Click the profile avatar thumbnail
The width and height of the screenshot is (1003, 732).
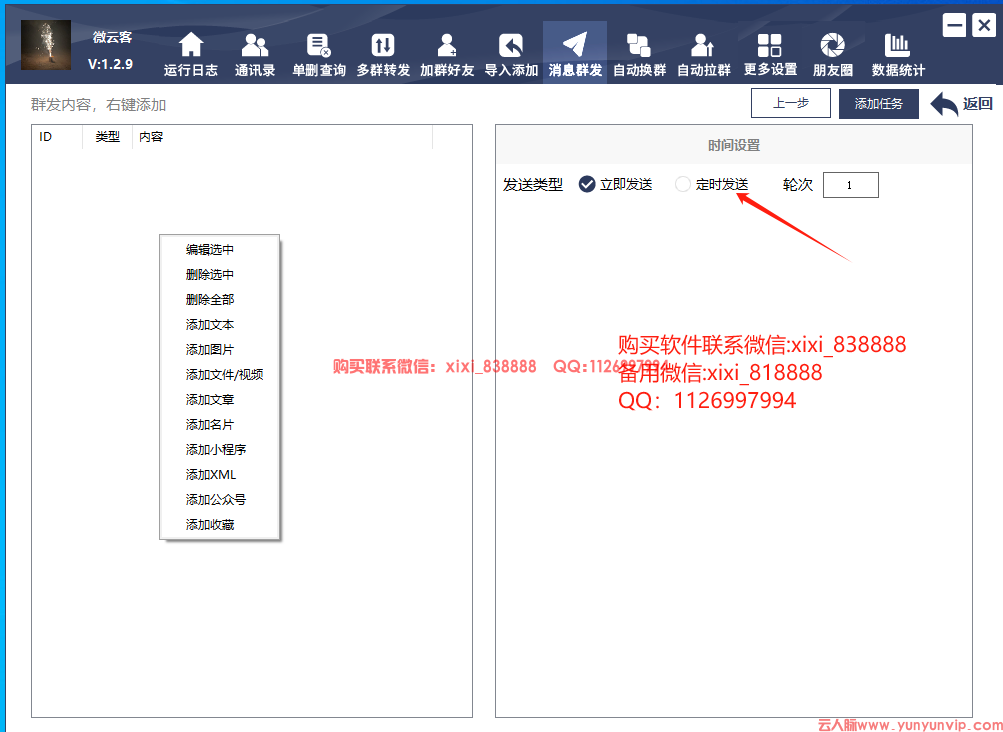tap(45, 45)
